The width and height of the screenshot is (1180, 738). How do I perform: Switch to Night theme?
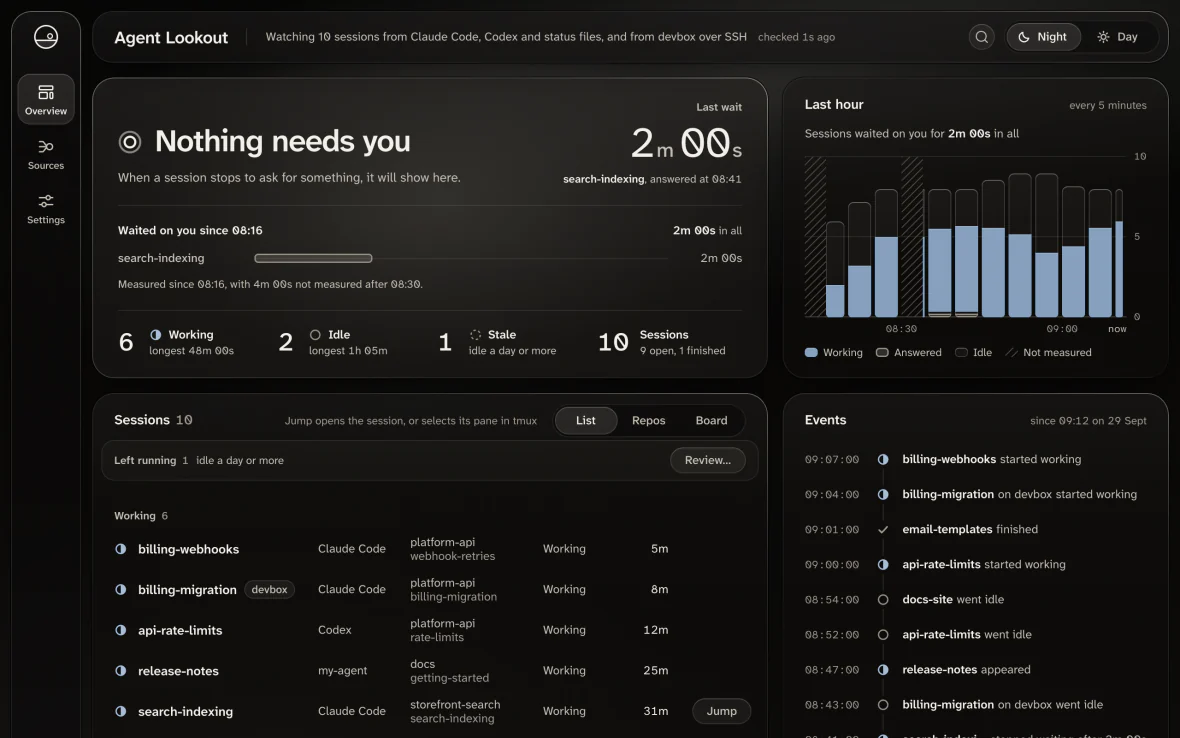(1043, 37)
